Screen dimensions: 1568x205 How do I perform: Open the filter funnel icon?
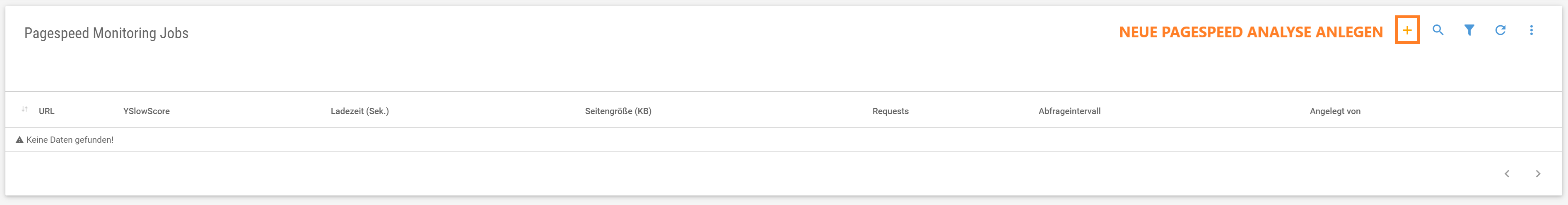[1469, 30]
